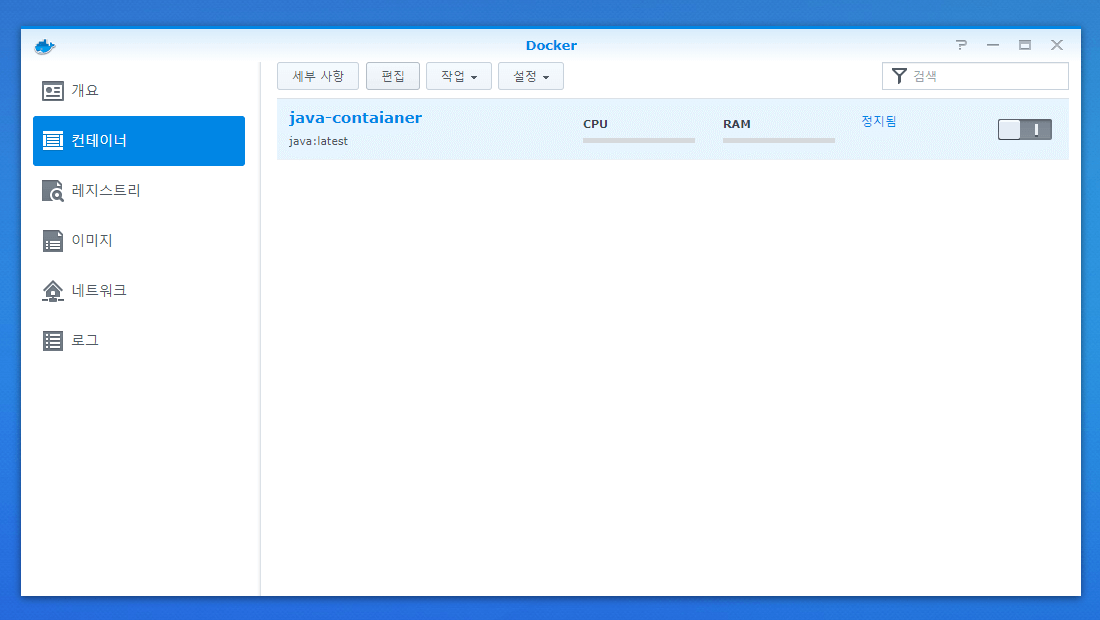The height and width of the screenshot is (620, 1100).
Task: Close the Docker window
Action: [1057, 45]
